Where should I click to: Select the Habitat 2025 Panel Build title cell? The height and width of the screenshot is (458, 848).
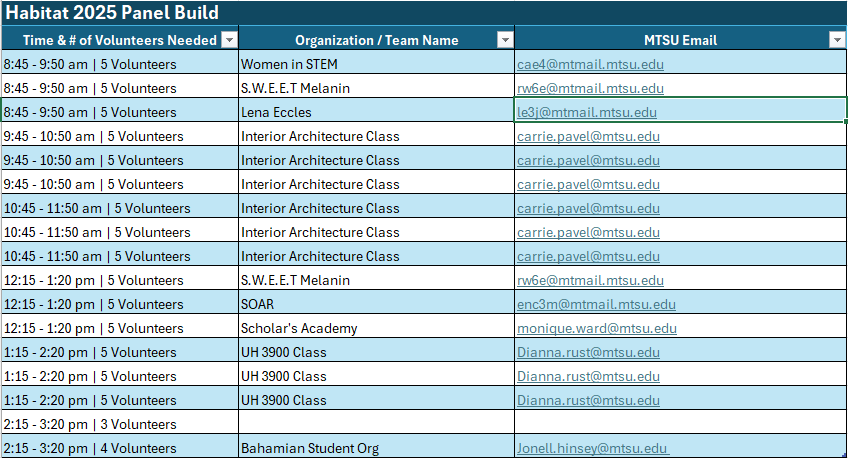pos(112,14)
